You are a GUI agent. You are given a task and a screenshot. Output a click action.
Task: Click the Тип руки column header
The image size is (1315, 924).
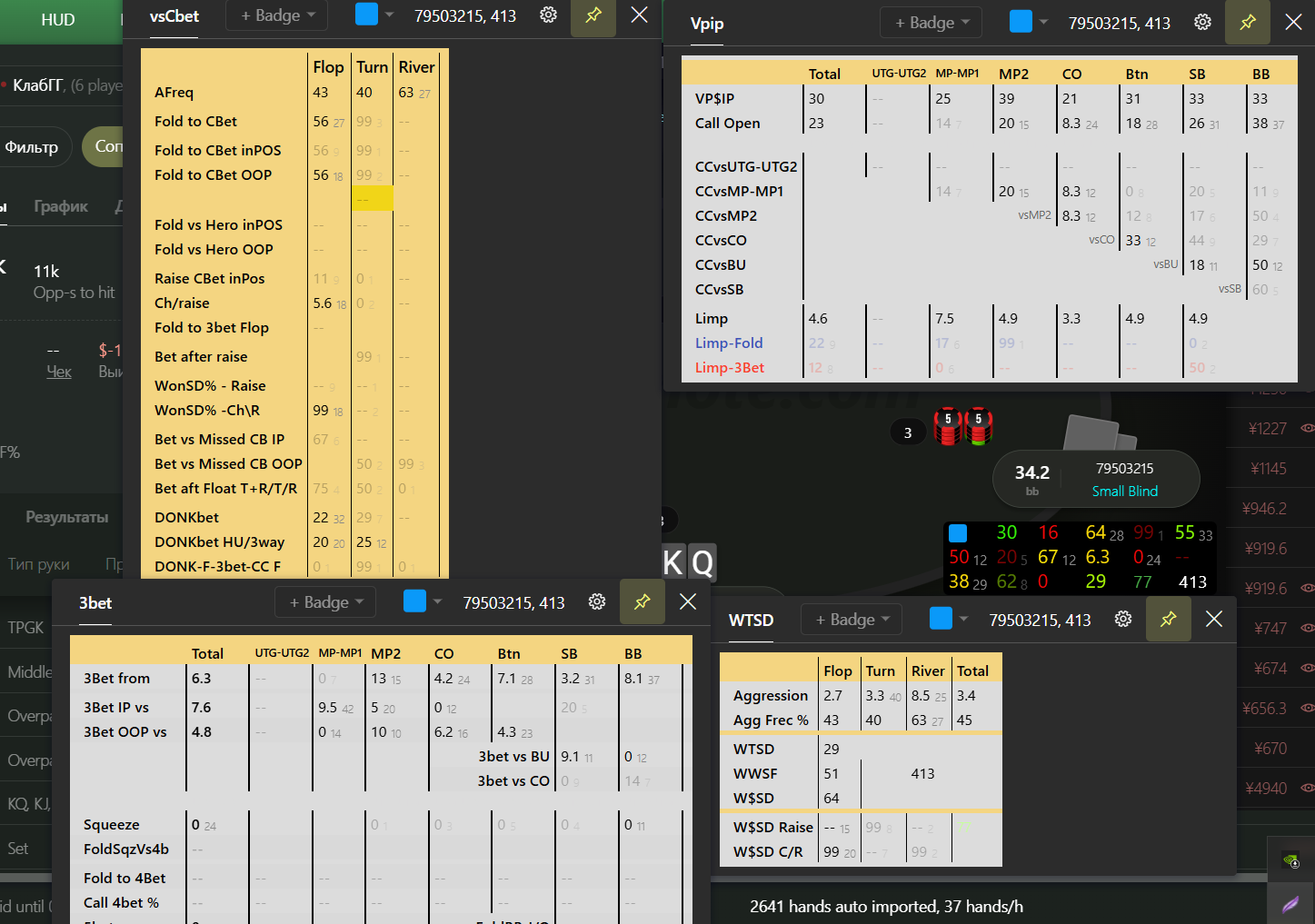coord(39,564)
